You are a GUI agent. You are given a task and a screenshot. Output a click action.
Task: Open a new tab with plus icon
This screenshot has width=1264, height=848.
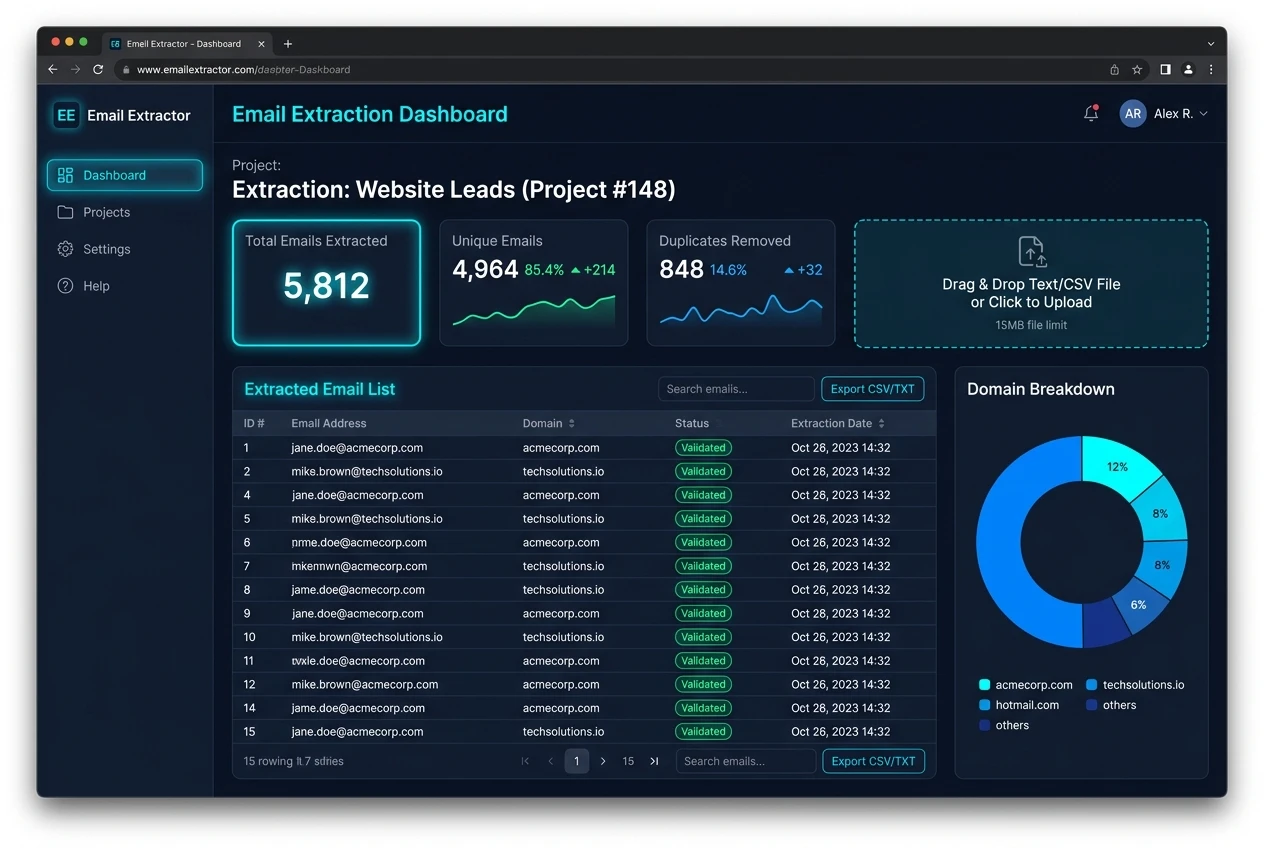pos(288,44)
